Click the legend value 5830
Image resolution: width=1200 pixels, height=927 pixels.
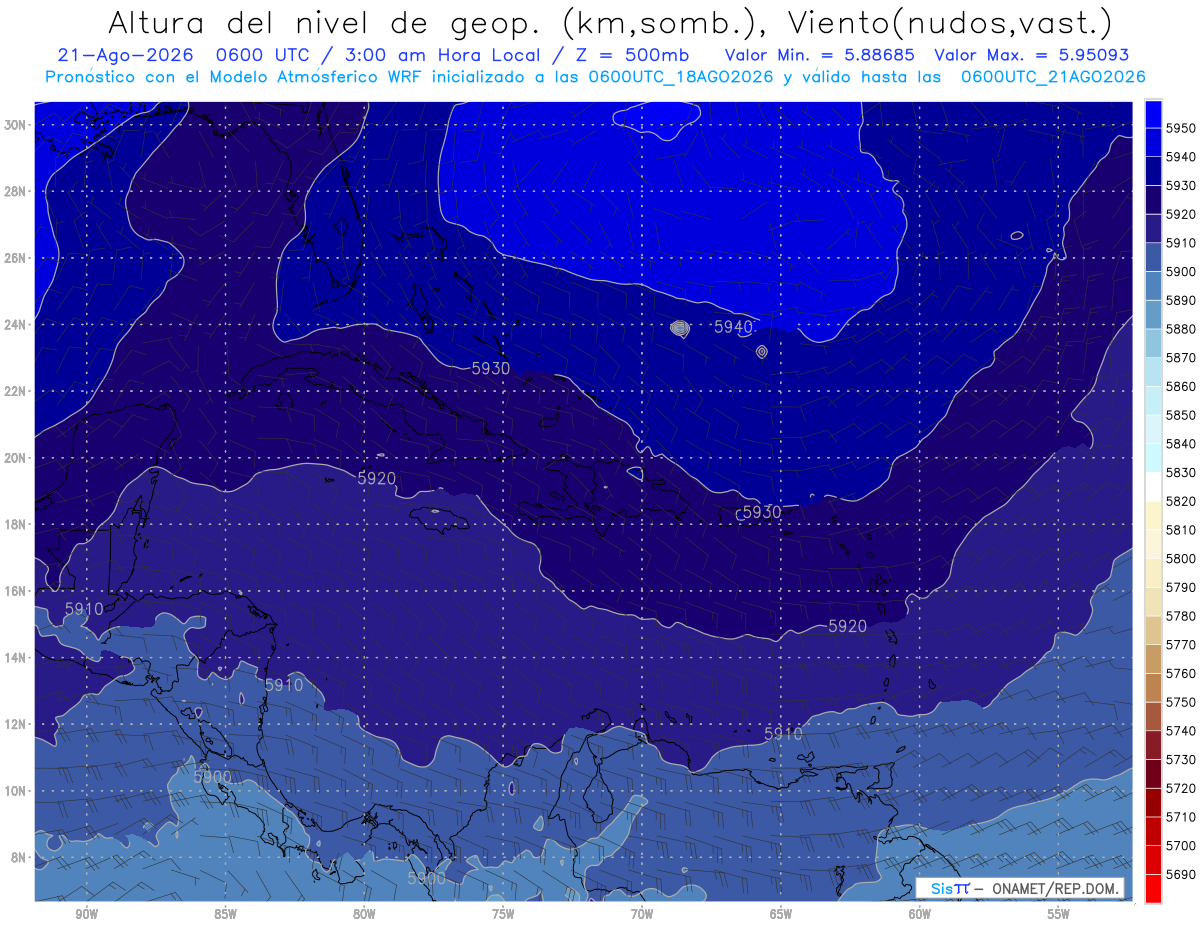point(1181,472)
